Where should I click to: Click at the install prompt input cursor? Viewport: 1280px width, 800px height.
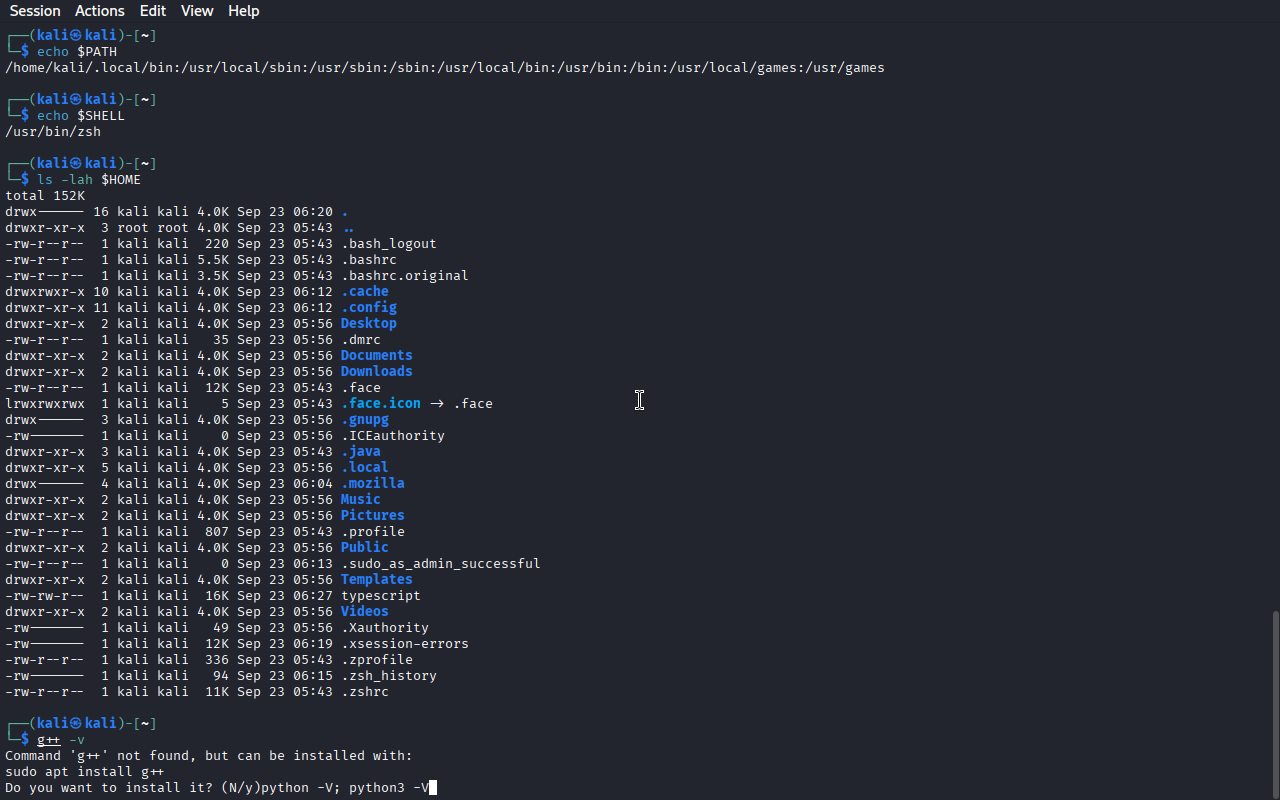click(x=433, y=788)
